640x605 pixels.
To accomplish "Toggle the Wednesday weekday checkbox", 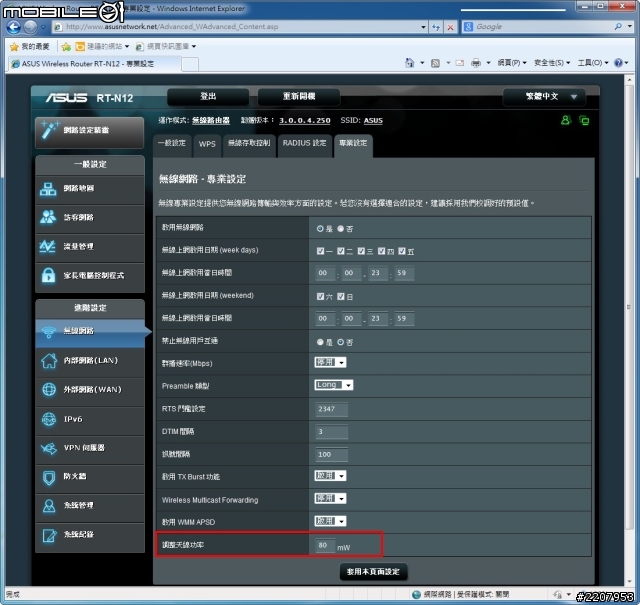I will tap(361, 251).
